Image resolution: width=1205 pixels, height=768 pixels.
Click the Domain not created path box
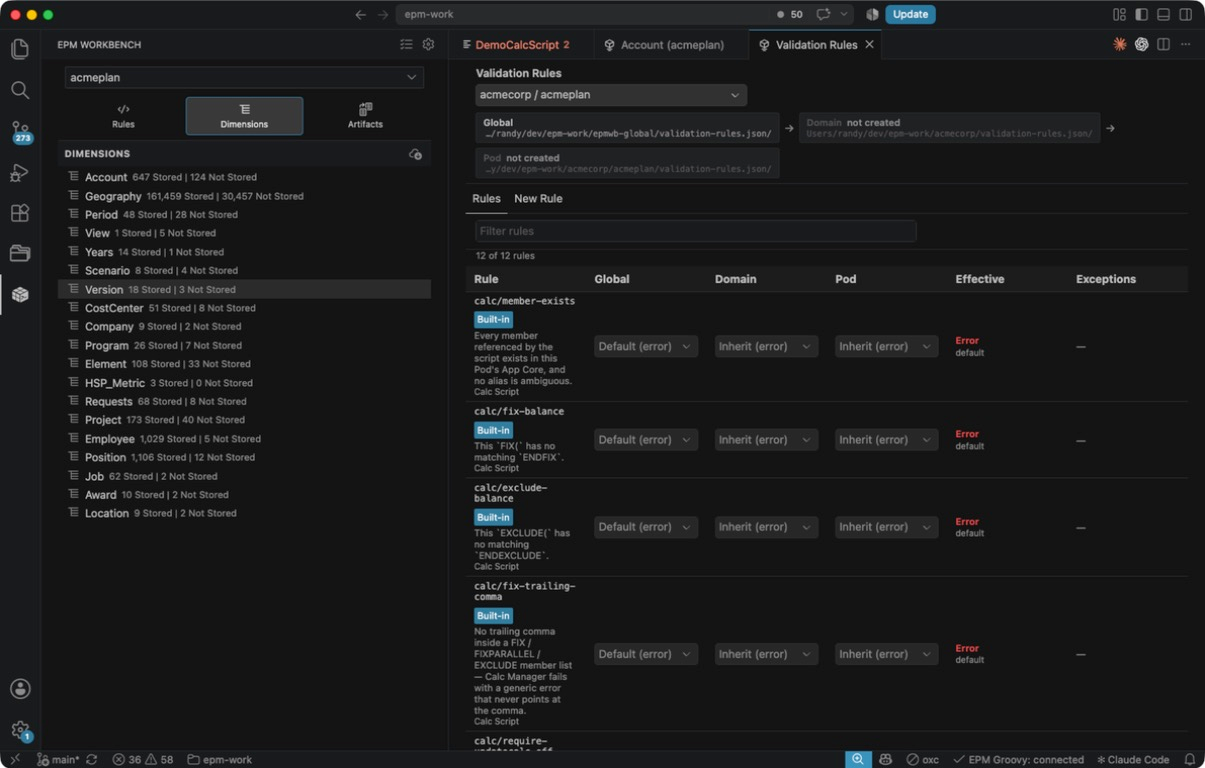pyautogui.click(x=949, y=128)
